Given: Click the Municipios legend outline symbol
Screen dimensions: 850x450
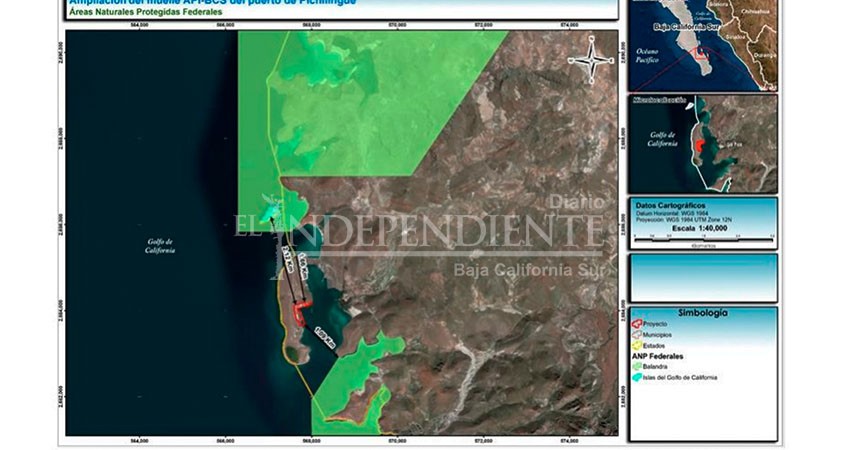Looking at the screenshot, I should (x=636, y=335).
